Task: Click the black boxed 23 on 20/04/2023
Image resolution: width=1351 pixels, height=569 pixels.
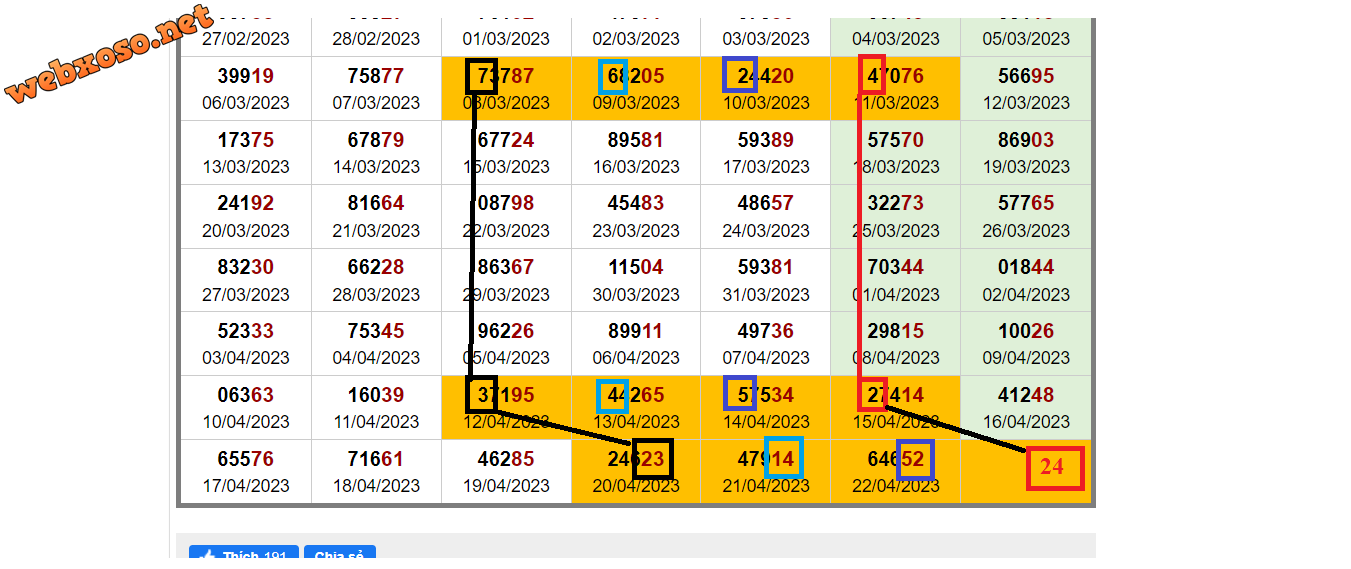Action: click(652, 459)
